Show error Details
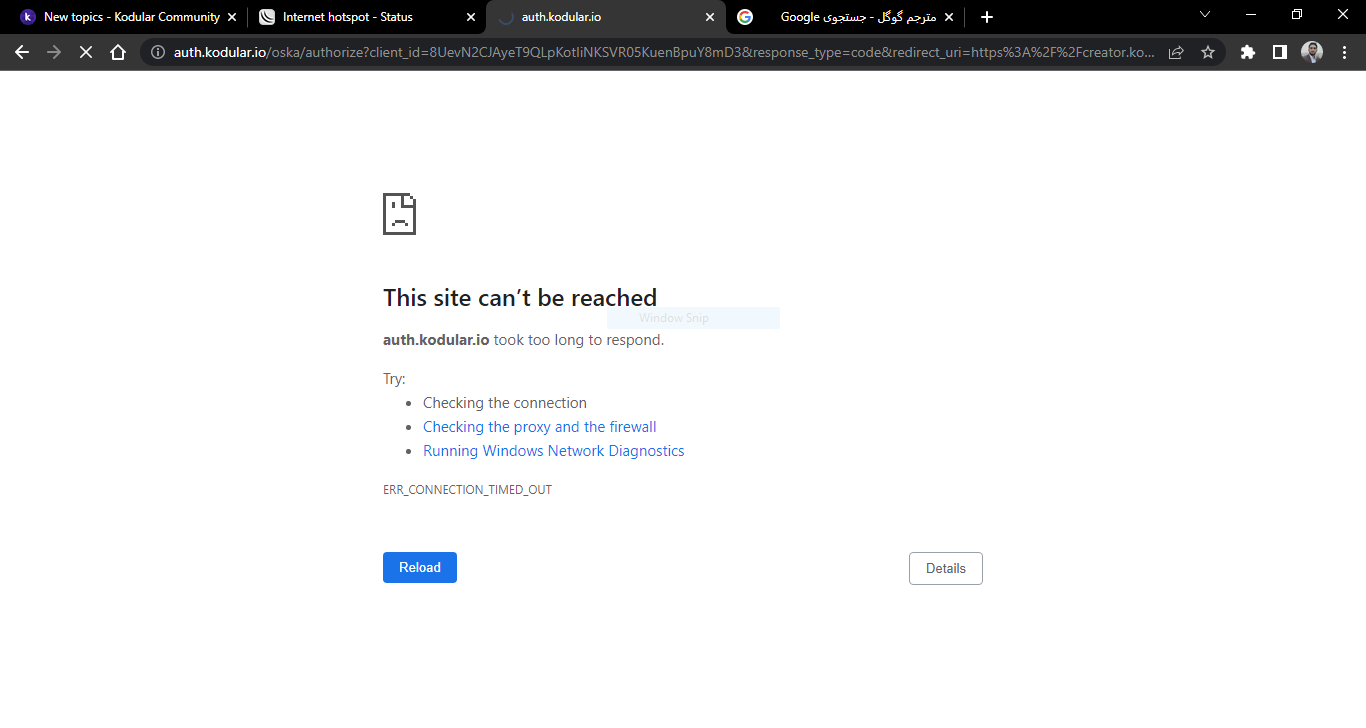Image resolution: width=1366 pixels, height=728 pixels. coord(946,568)
